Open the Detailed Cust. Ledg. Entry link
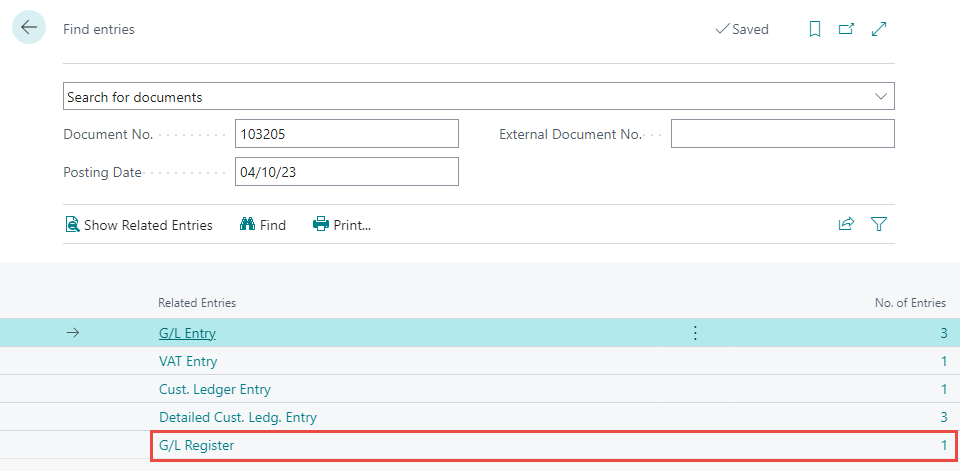 pyautogui.click(x=238, y=418)
